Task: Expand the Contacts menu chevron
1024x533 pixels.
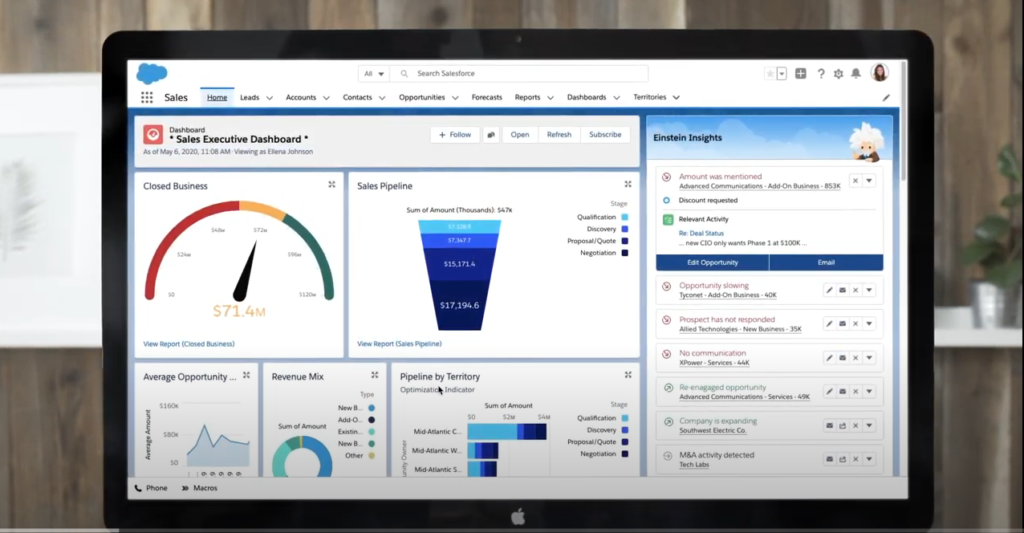Action: pos(382,98)
